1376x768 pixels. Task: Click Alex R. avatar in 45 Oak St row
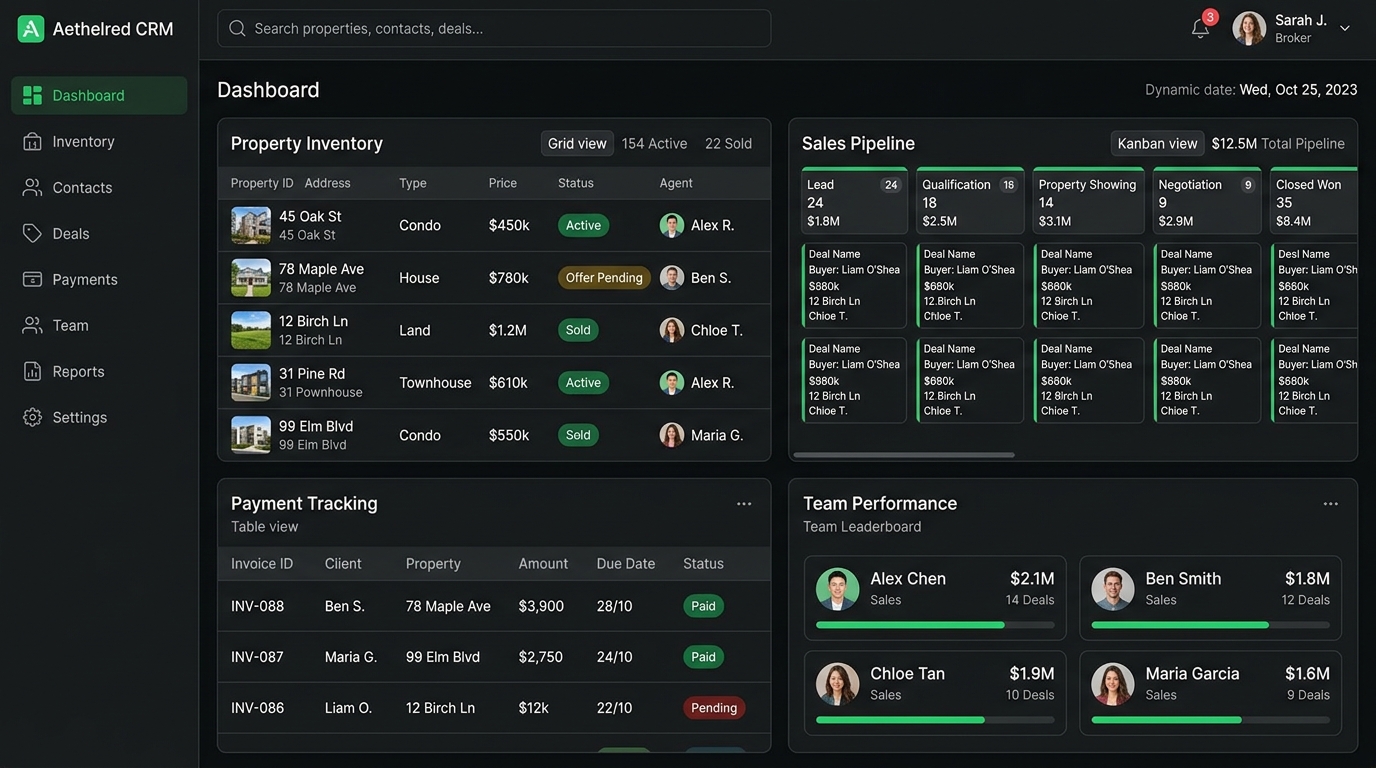(672, 225)
